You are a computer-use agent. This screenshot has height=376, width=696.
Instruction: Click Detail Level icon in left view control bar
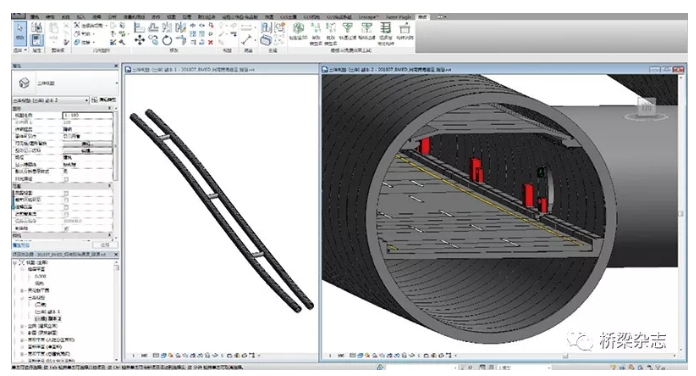coord(156,356)
